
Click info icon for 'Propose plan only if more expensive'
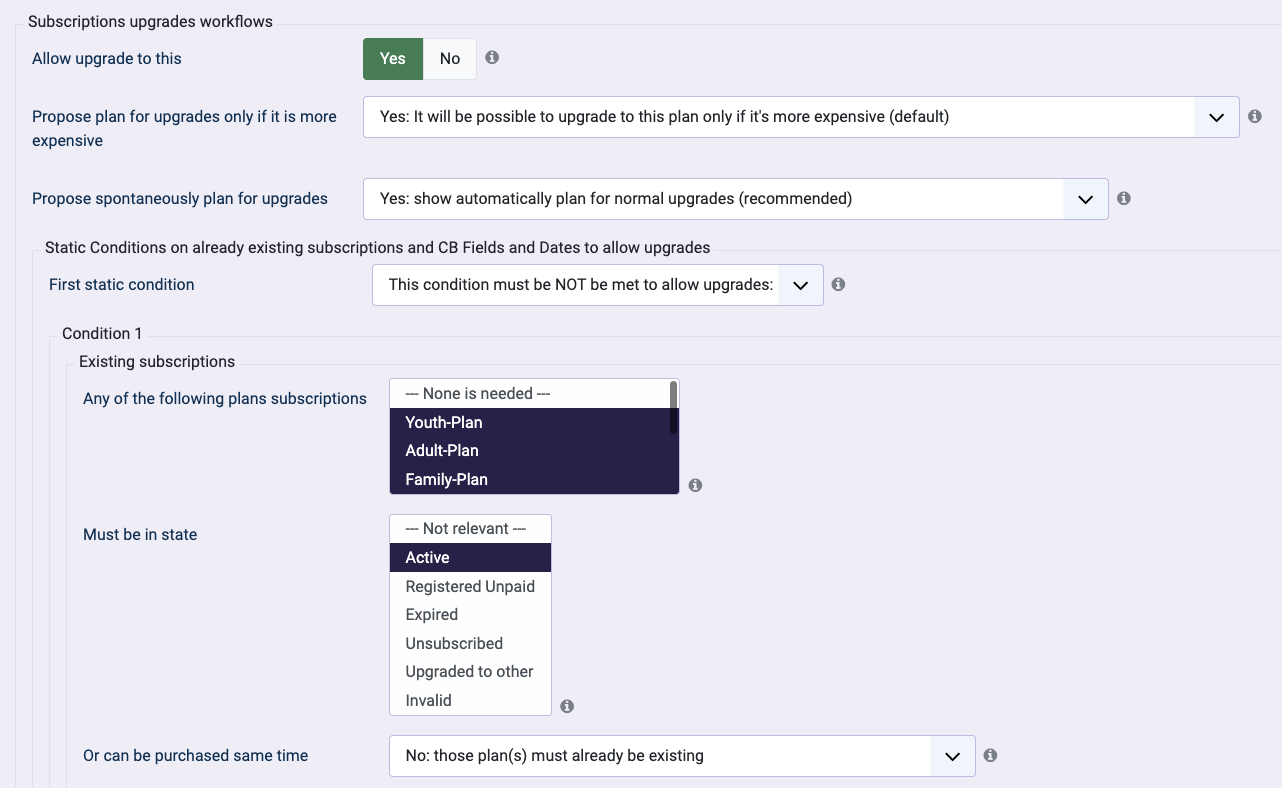1255,116
